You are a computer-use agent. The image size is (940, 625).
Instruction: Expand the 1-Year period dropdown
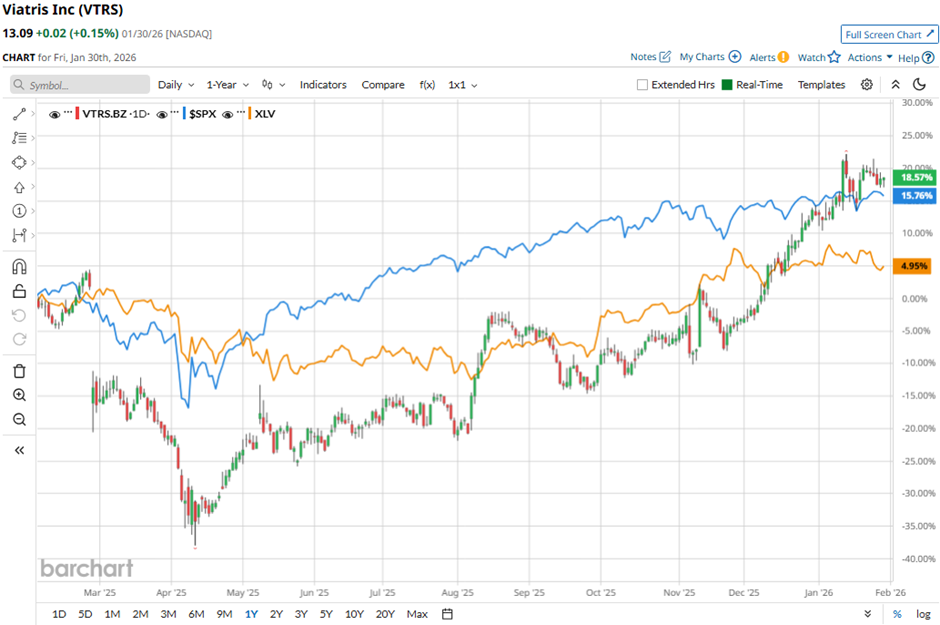(228, 85)
